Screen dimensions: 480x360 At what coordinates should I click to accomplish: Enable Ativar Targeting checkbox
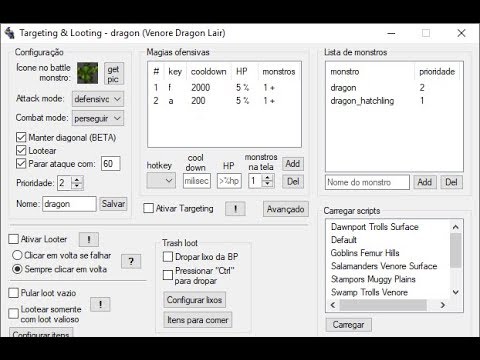tap(148, 208)
